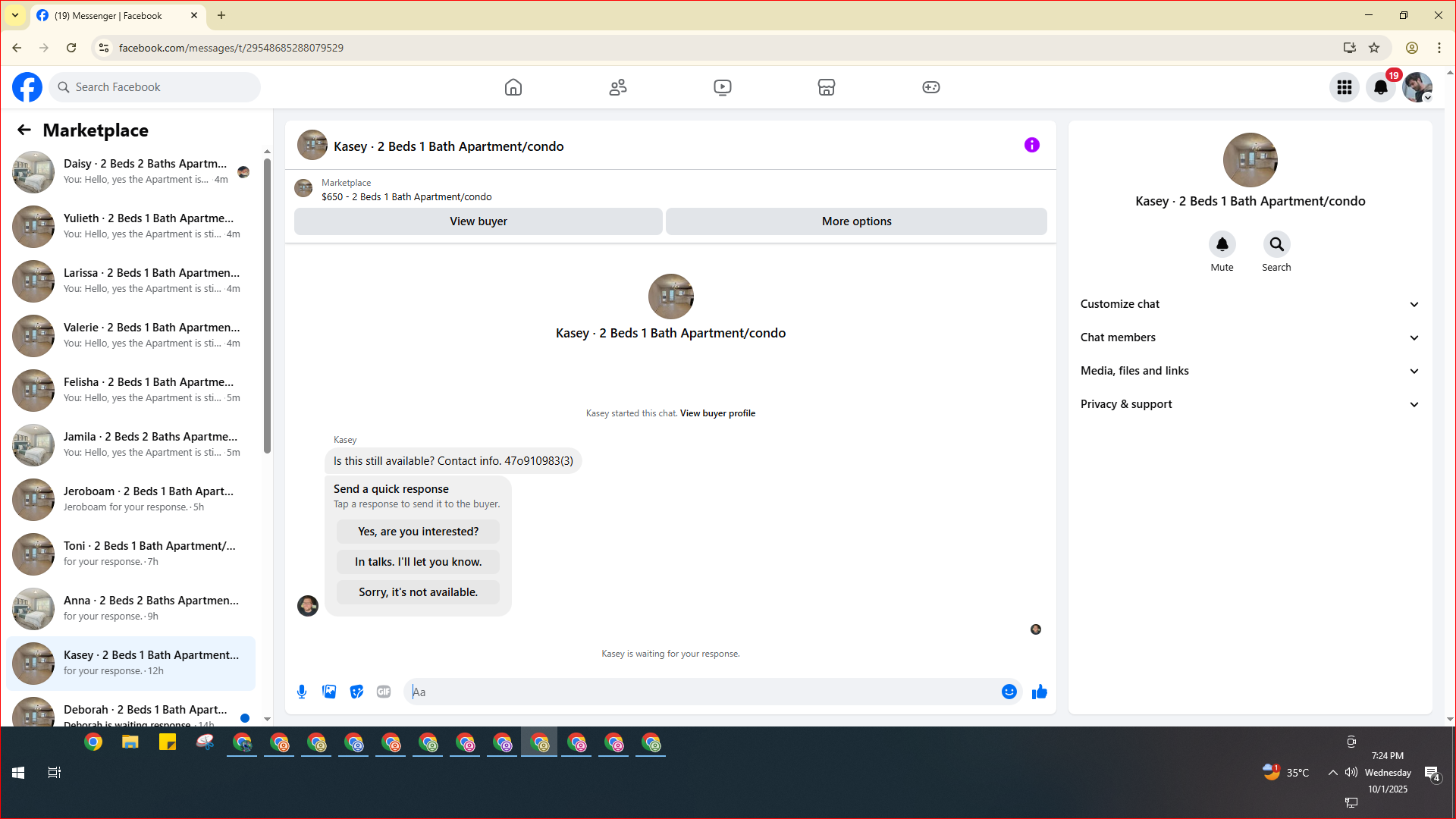The width and height of the screenshot is (1456, 819).
Task: Click the address bar URL
Action: click(231, 48)
